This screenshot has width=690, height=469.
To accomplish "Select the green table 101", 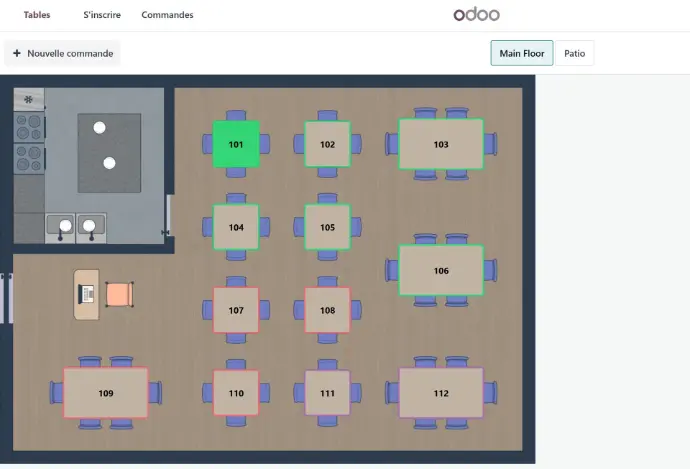I will click(236, 144).
